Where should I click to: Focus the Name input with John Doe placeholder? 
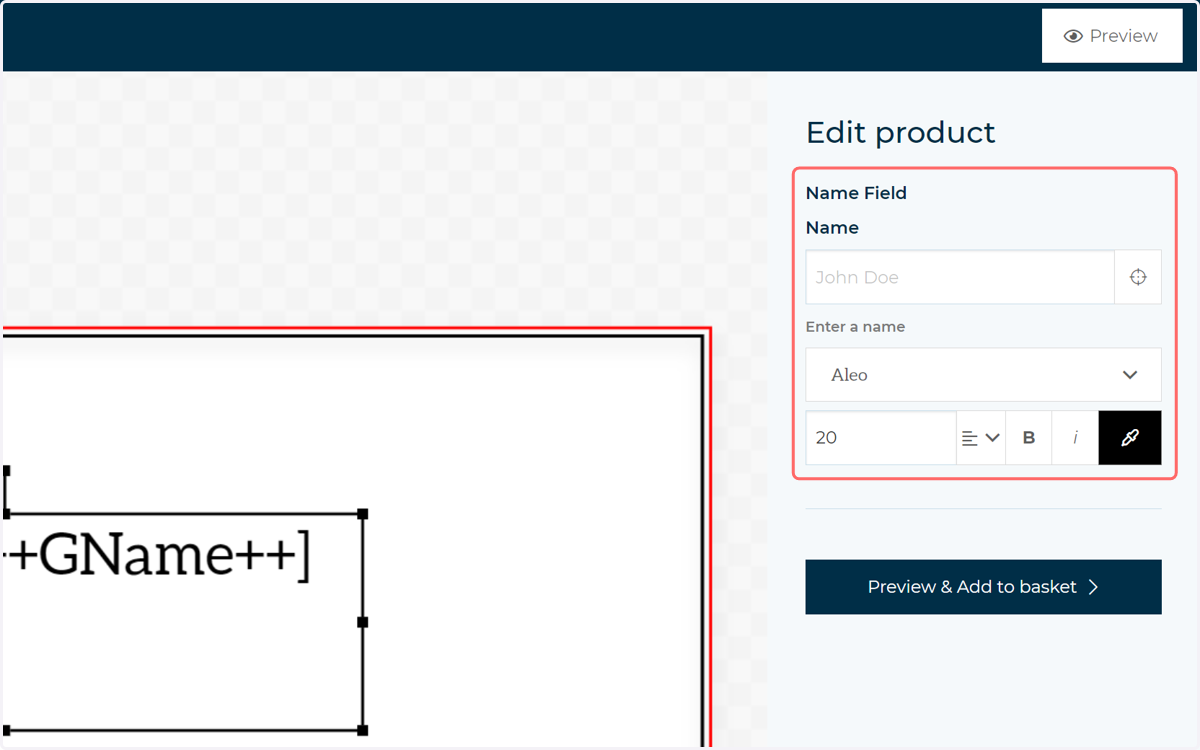[960, 277]
